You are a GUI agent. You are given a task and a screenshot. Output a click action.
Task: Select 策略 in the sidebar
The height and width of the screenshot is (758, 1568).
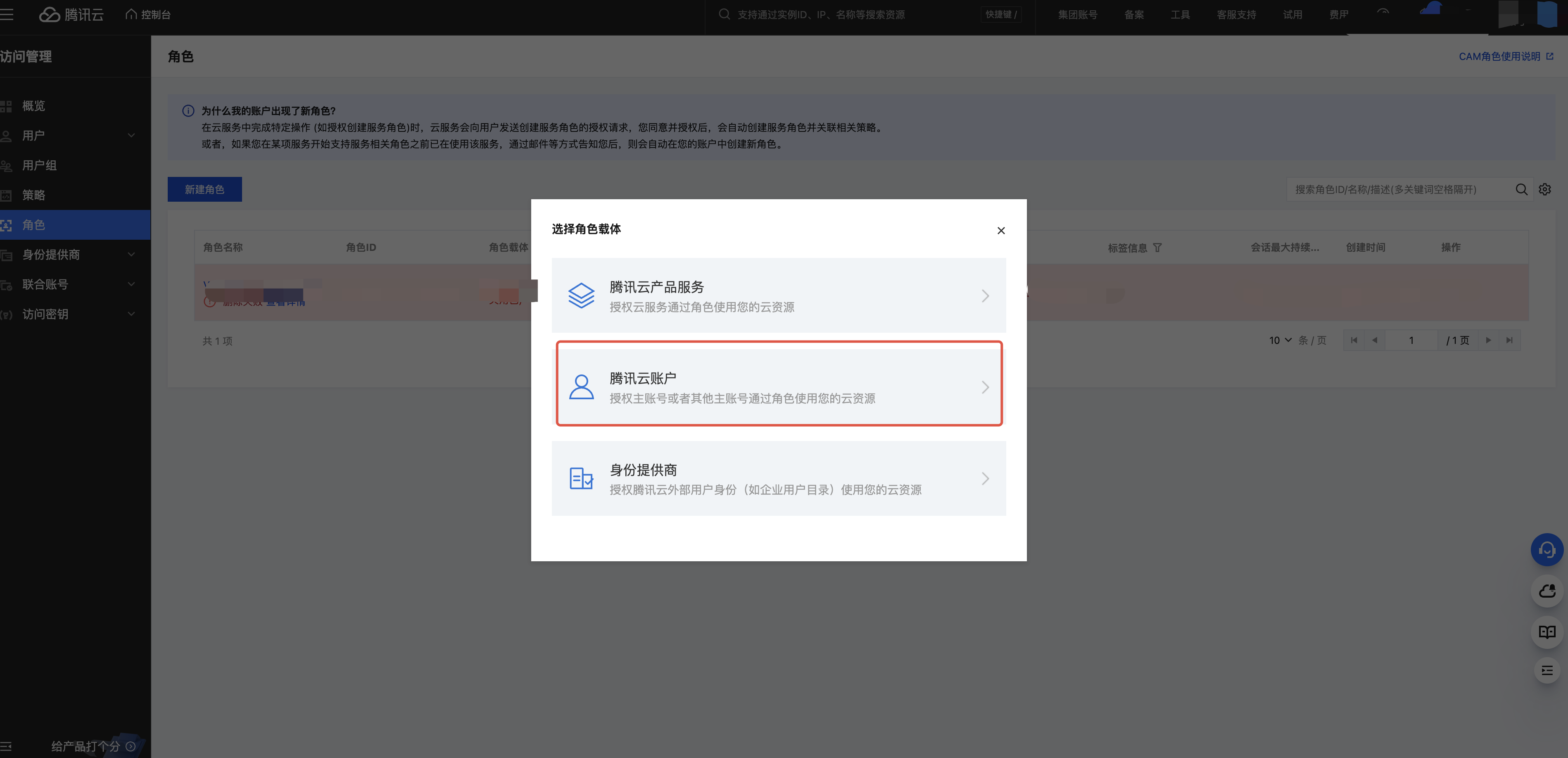coord(75,195)
